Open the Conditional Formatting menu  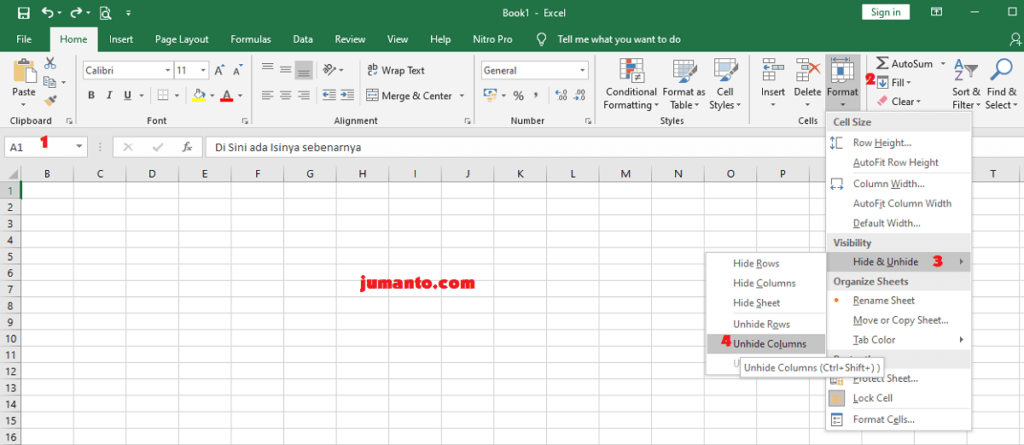[631, 84]
